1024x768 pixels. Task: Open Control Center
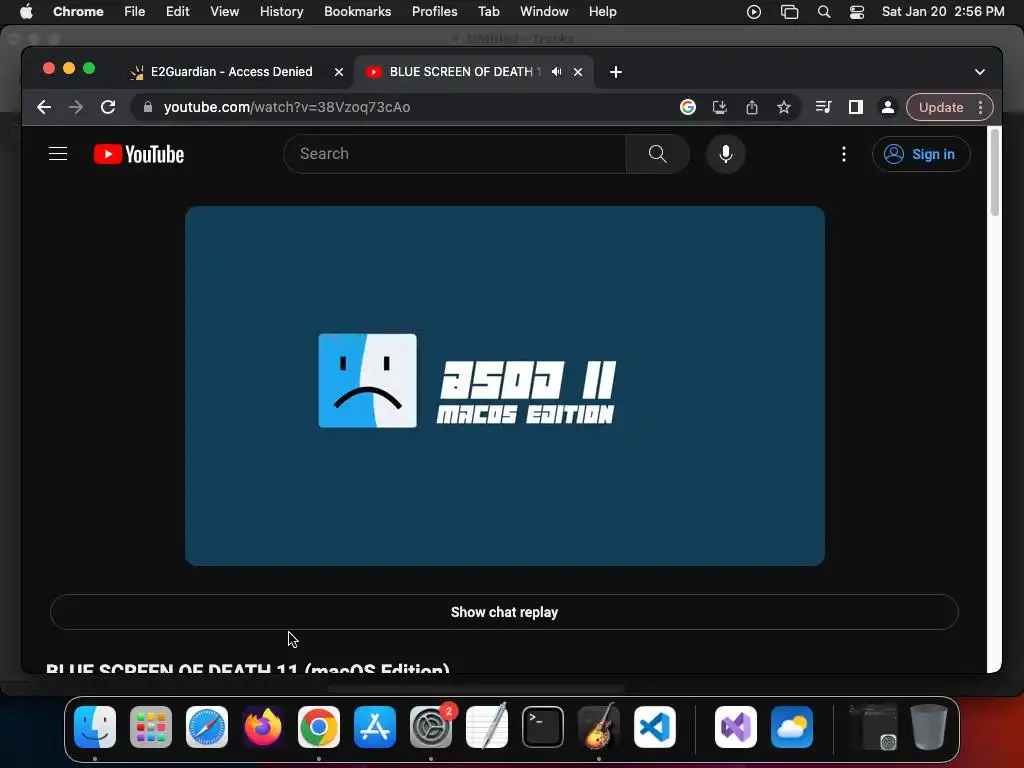[x=857, y=12]
